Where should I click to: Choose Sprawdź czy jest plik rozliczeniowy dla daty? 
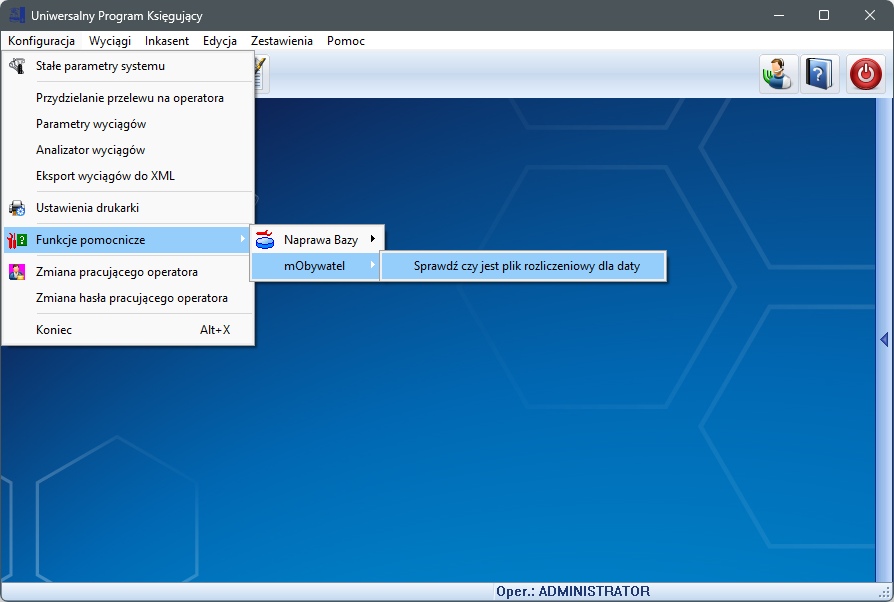pos(525,266)
